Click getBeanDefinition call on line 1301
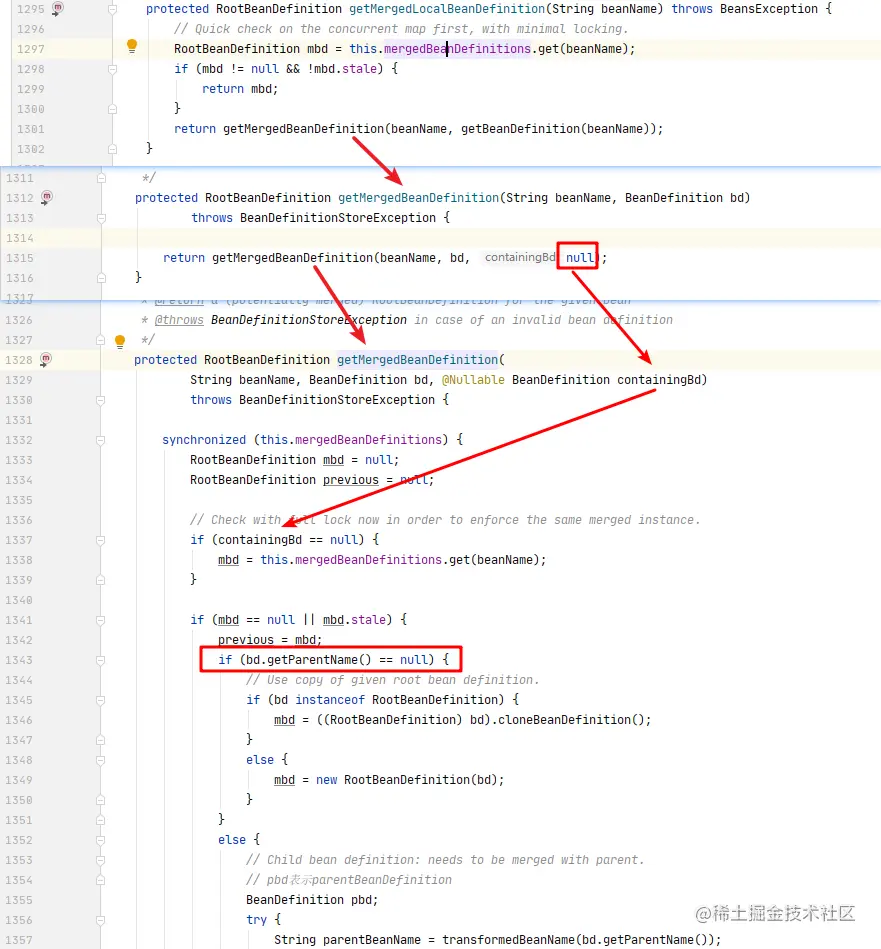The width and height of the screenshot is (881, 949). click(x=520, y=129)
